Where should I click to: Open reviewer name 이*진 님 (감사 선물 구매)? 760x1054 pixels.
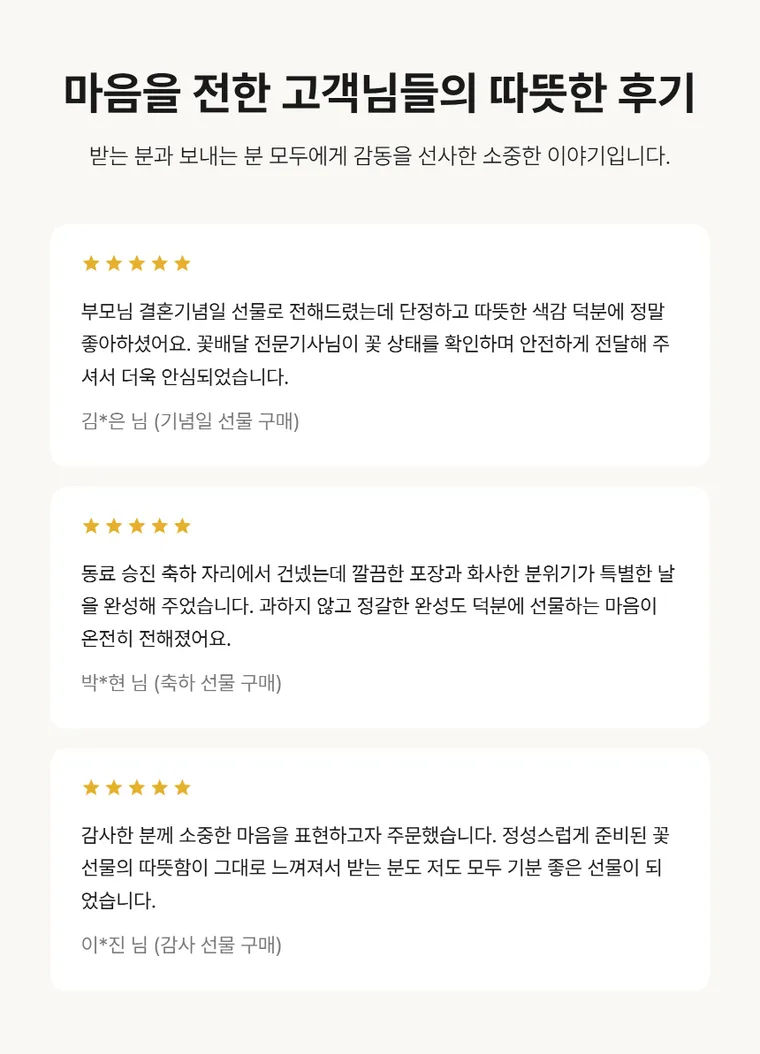coord(181,945)
